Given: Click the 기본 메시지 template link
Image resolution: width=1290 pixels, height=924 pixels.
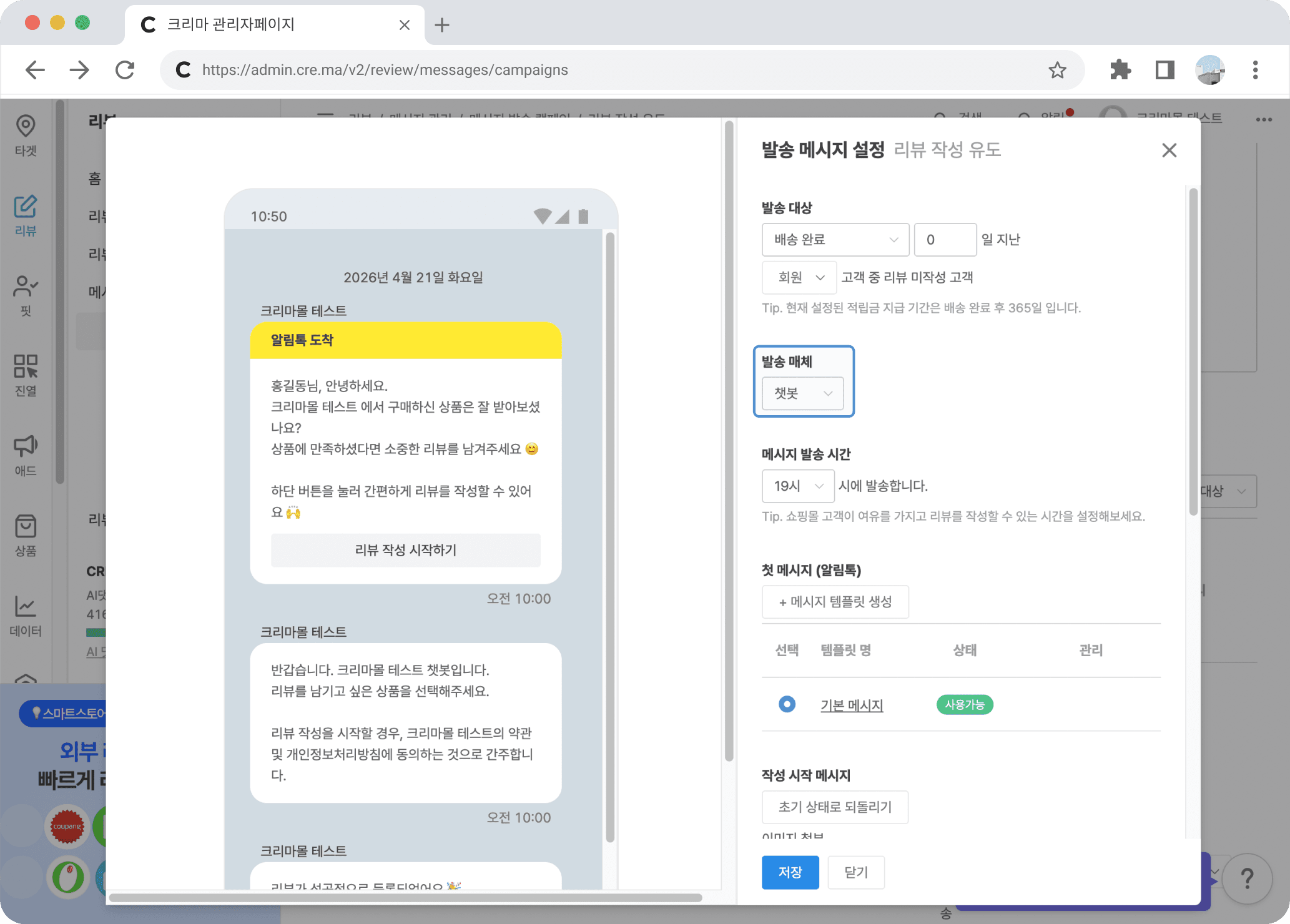Looking at the screenshot, I should click(851, 705).
